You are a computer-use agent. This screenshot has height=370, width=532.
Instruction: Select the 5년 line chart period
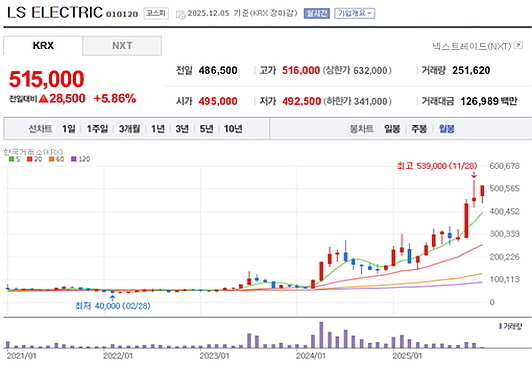coord(207,129)
